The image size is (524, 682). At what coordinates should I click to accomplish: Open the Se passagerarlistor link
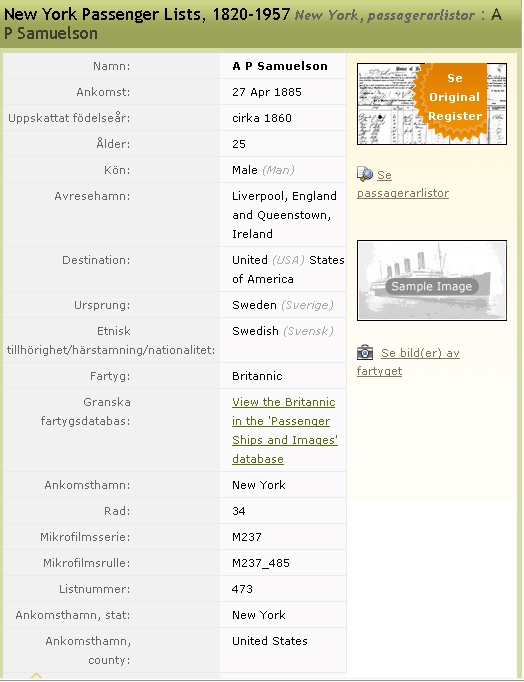403,184
